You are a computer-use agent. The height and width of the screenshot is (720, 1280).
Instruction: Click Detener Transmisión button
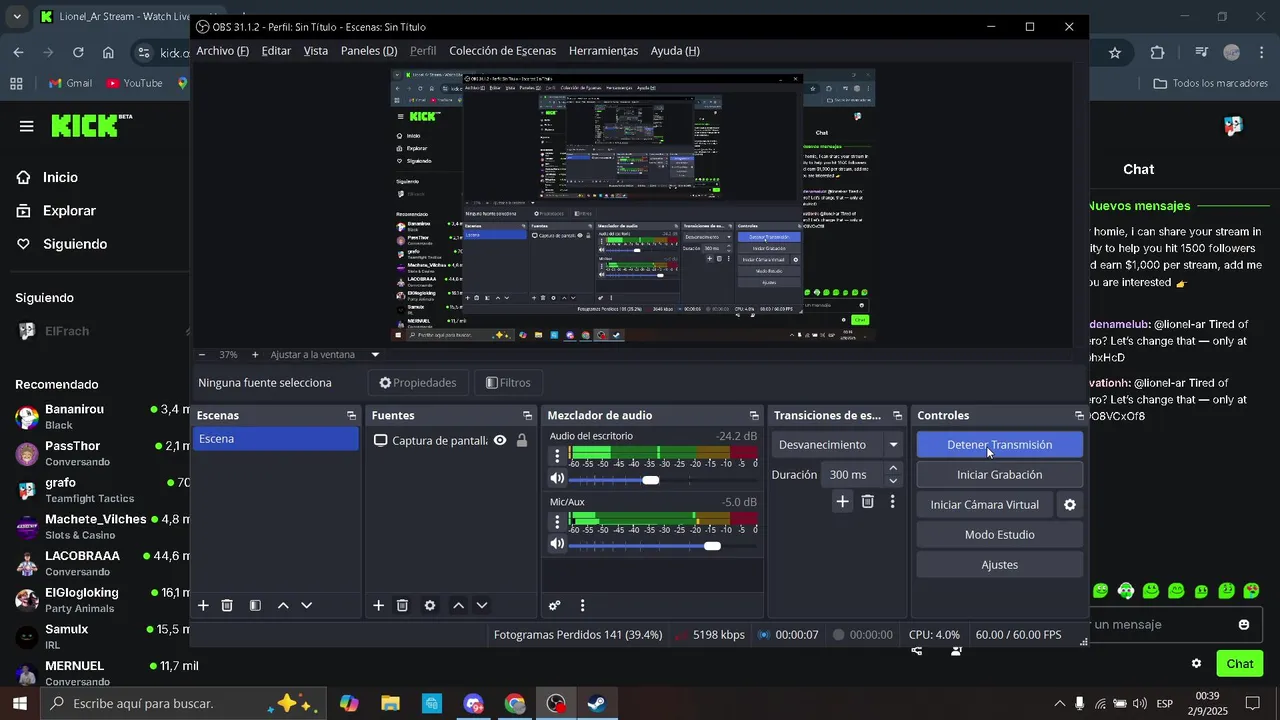[999, 445]
